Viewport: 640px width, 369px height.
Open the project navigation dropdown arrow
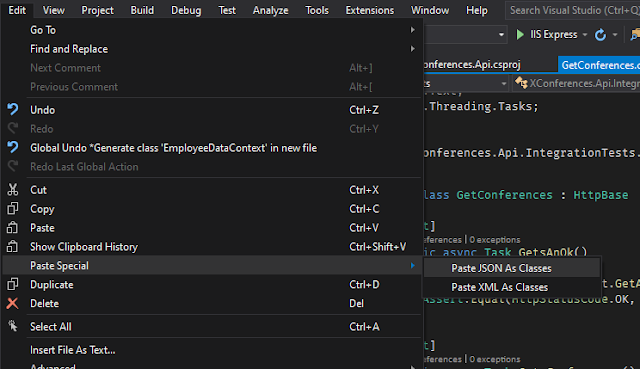(x=504, y=84)
